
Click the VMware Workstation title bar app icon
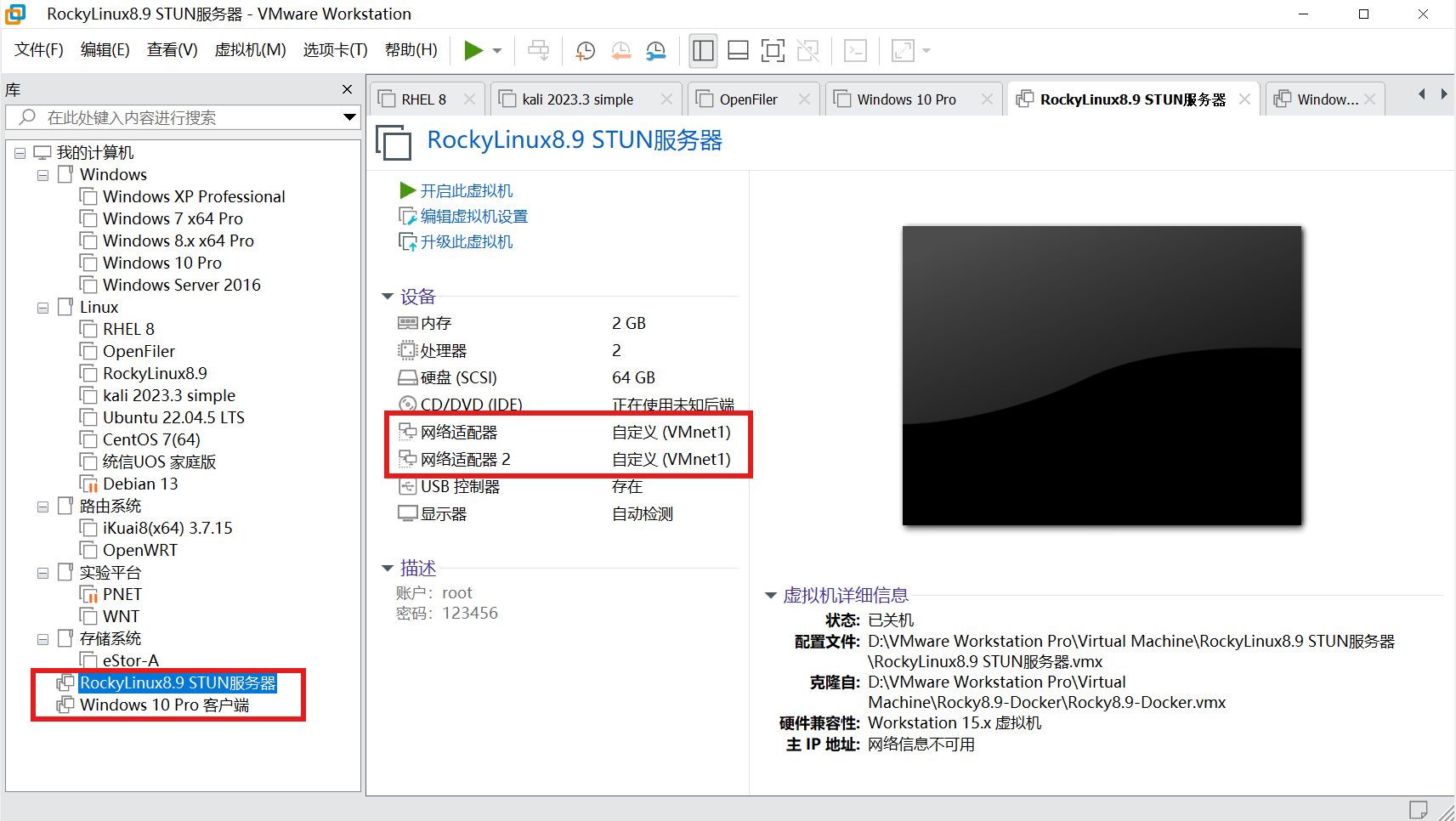click(x=16, y=14)
